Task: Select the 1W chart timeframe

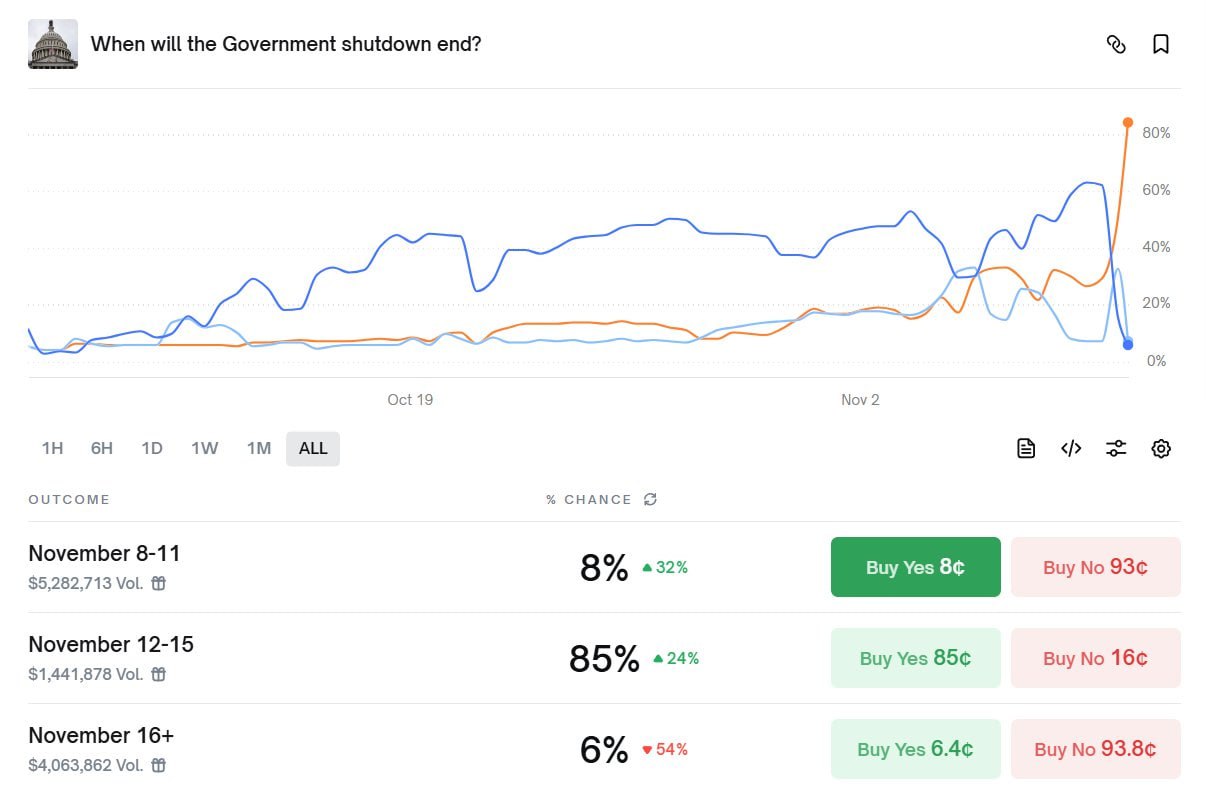Action: point(204,448)
